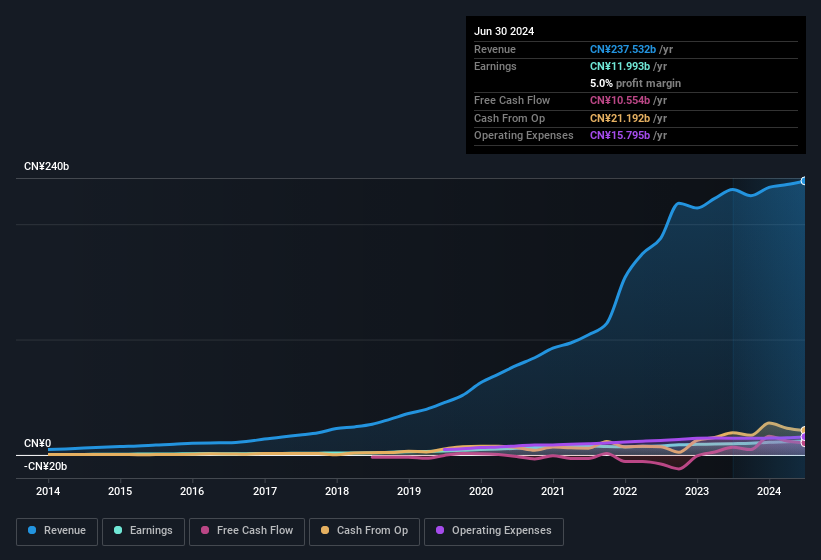Click the CN¥10.554b free cash flow value
Viewport: 821px width, 560px height.
click(620, 100)
